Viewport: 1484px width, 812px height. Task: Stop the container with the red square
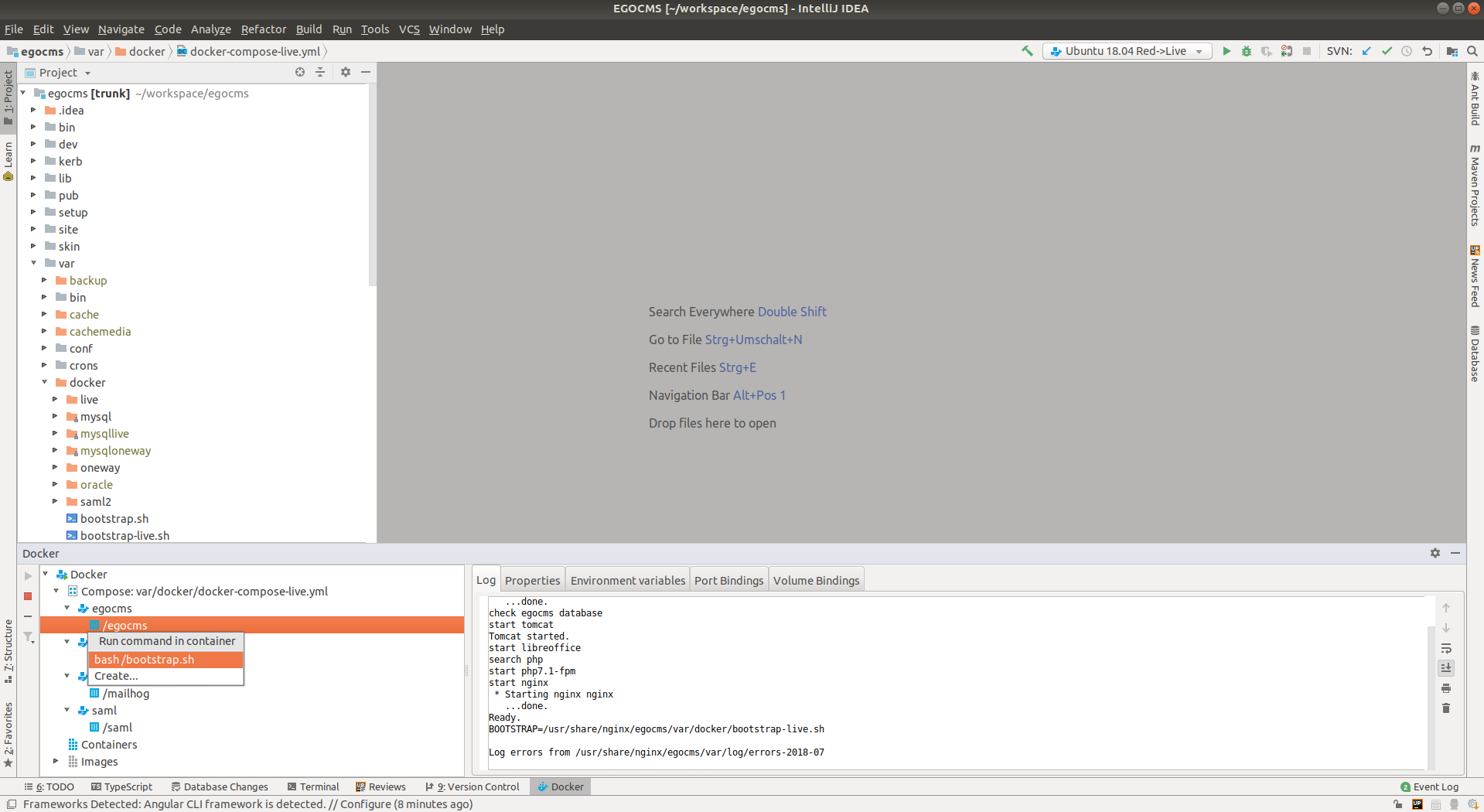(28, 596)
